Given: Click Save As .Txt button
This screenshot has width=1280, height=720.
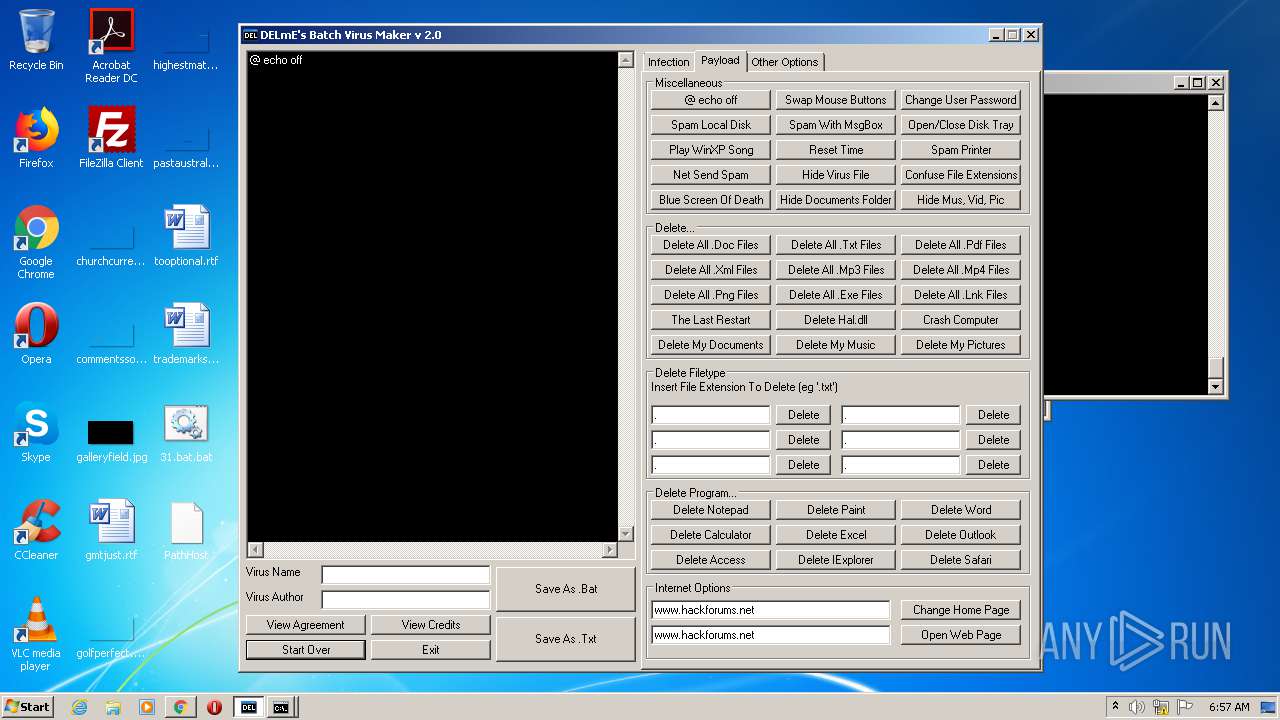Looking at the screenshot, I should (x=566, y=639).
